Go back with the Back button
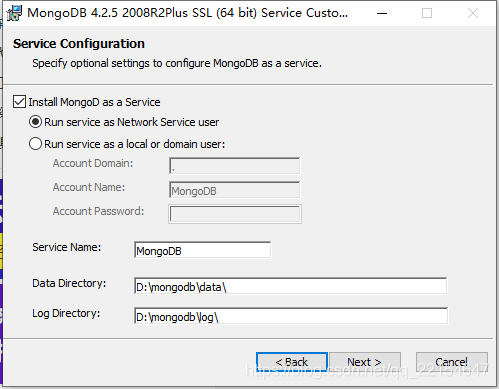This screenshot has height=389, width=499. [x=292, y=362]
